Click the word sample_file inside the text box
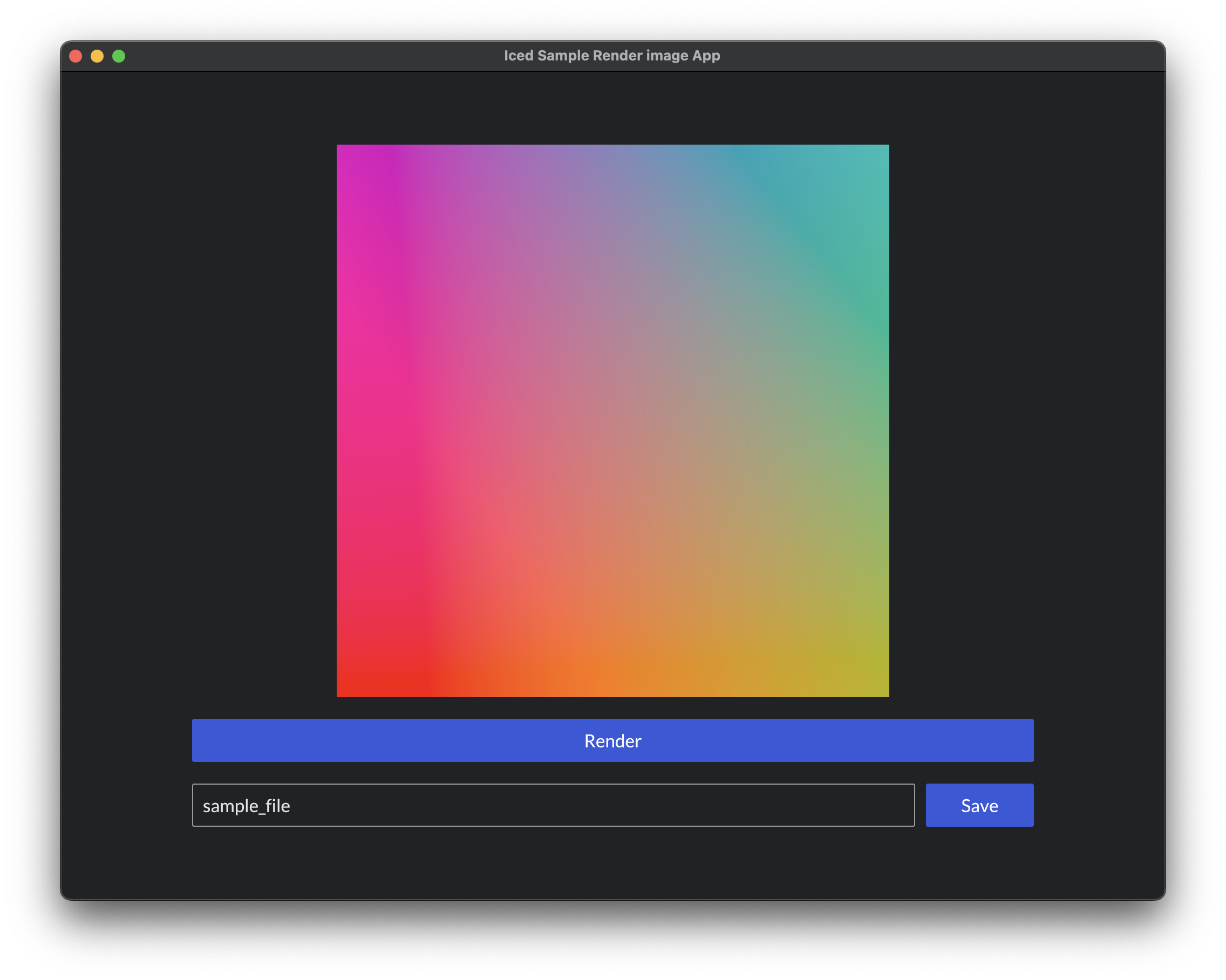1226x980 pixels. (x=246, y=805)
